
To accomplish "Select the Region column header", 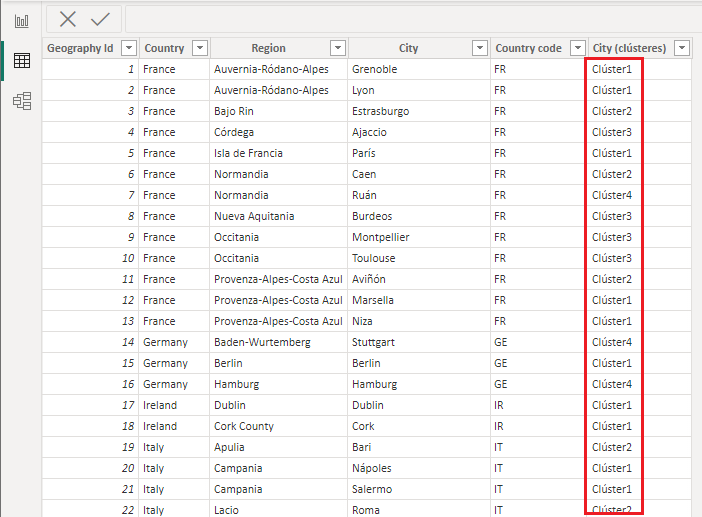I will coord(268,48).
